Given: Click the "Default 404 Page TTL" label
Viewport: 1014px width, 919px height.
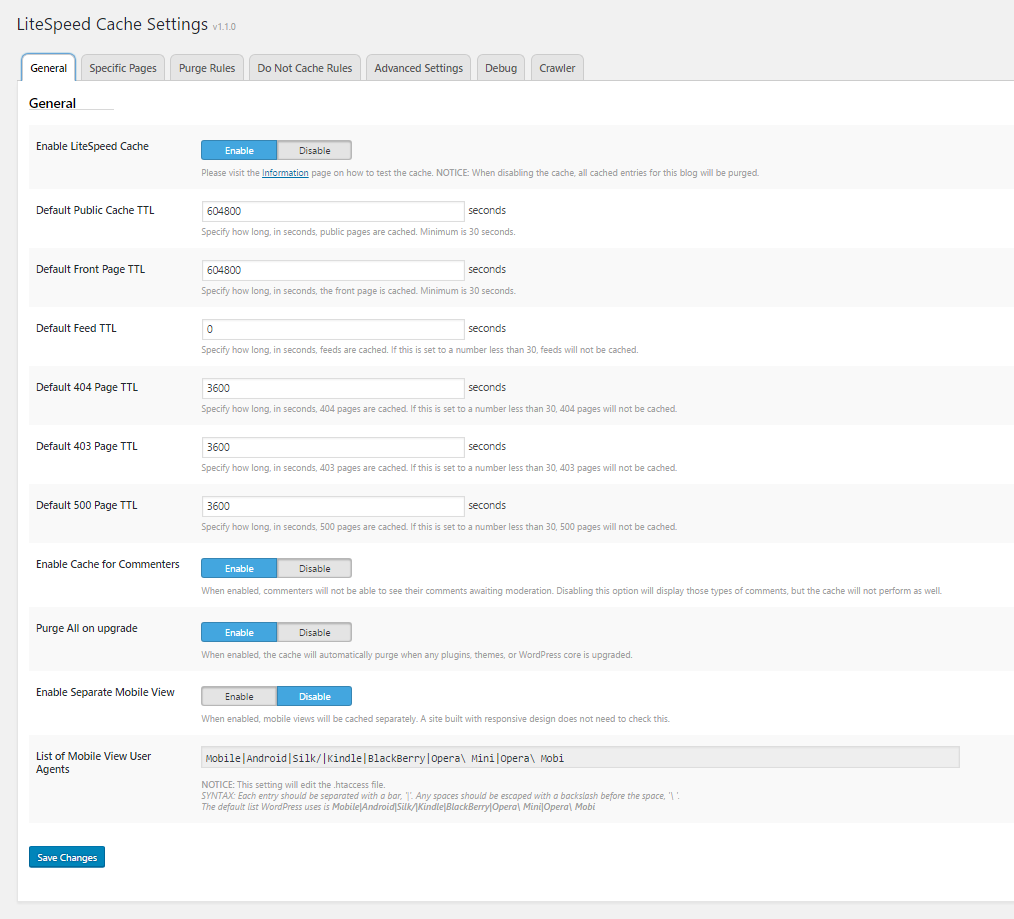Looking at the screenshot, I should tap(87, 387).
